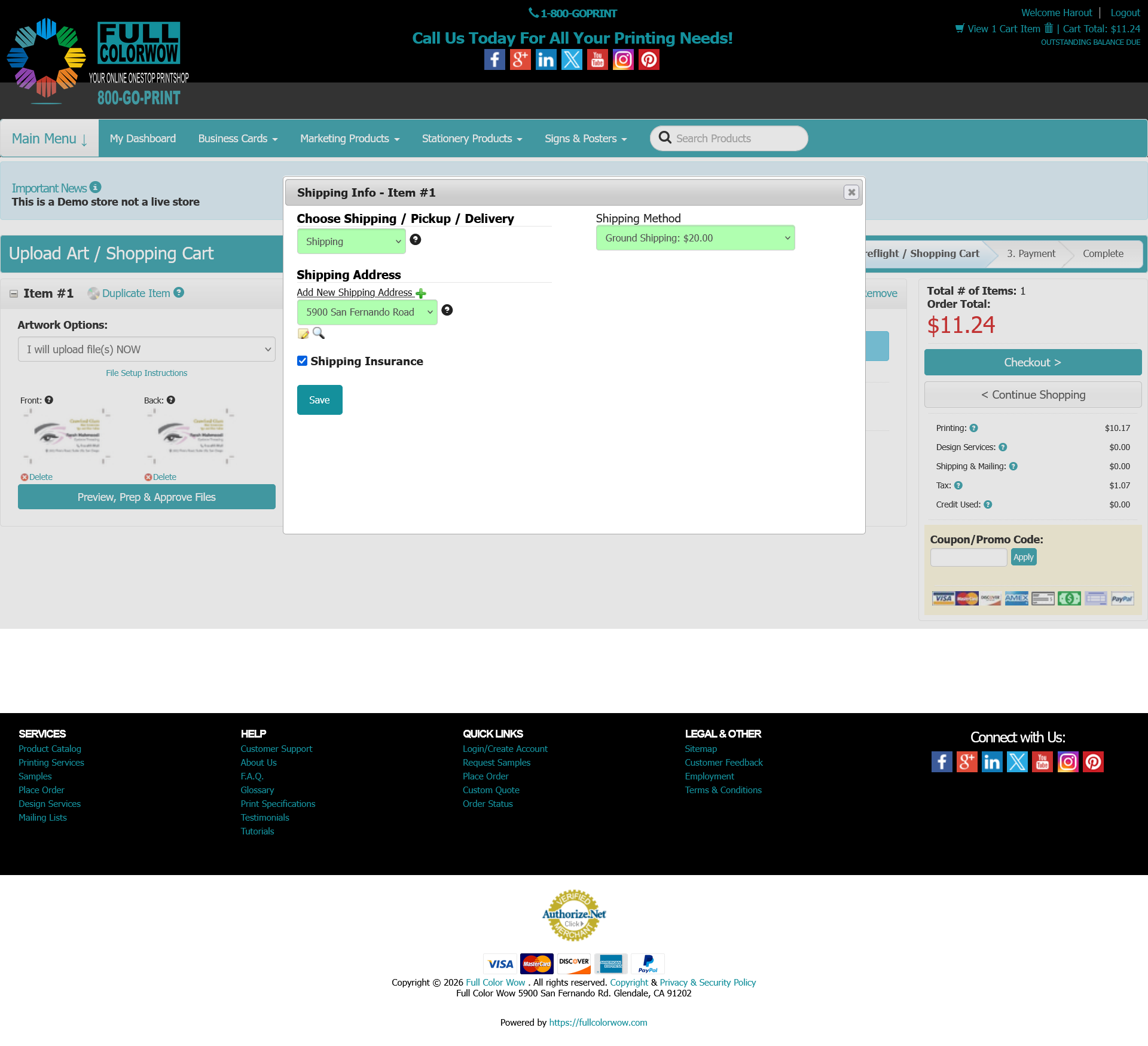Collapse Item #1 with minus toggle
This screenshot has width=1148, height=1046.
tap(14, 293)
